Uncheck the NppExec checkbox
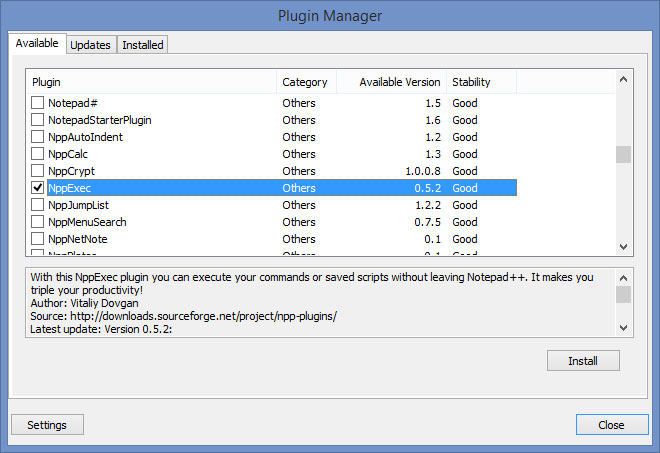Viewport: 660px width, 453px height. pos(37,188)
